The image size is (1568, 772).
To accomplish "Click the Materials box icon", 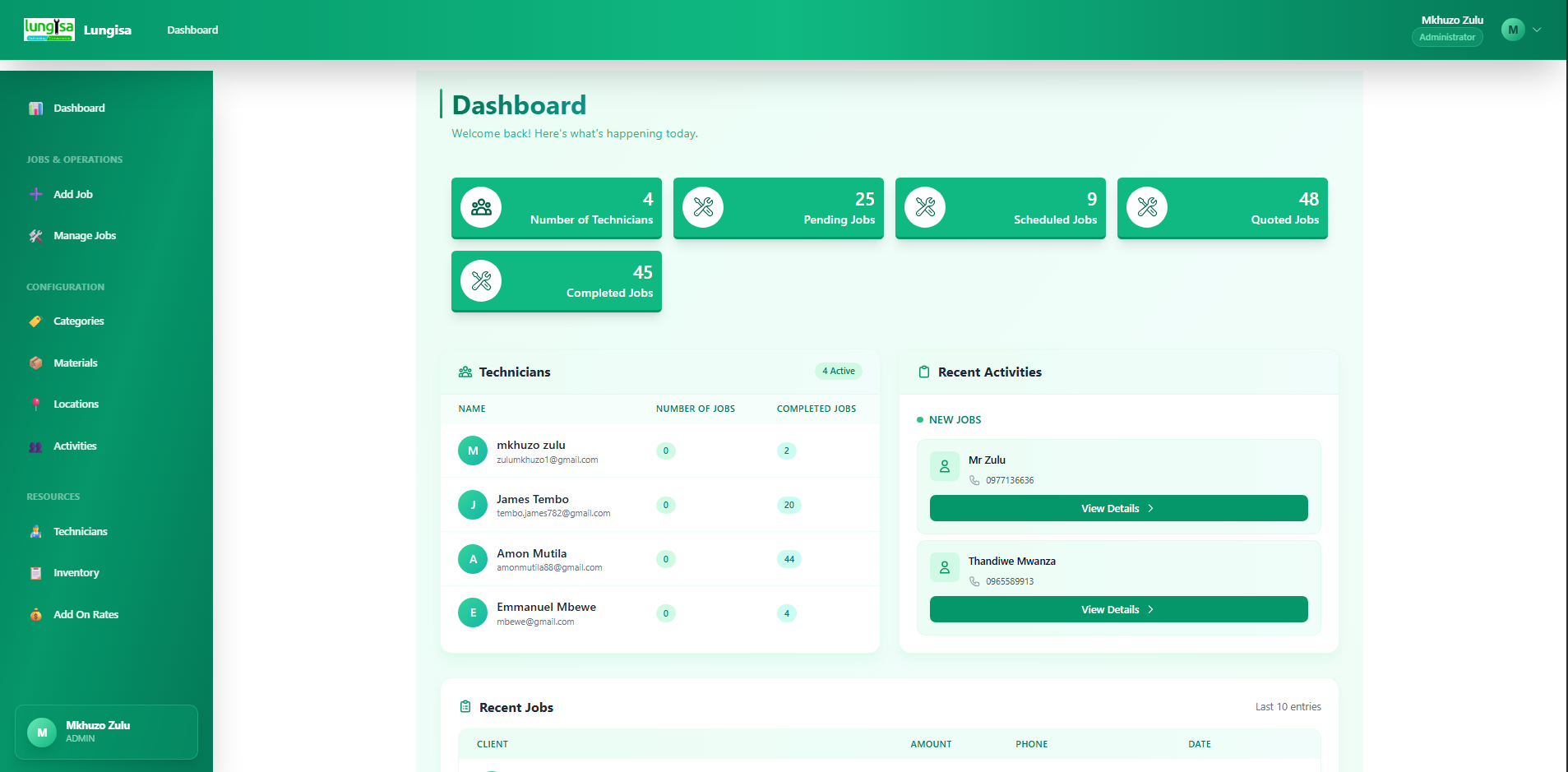I will coord(36,363).
